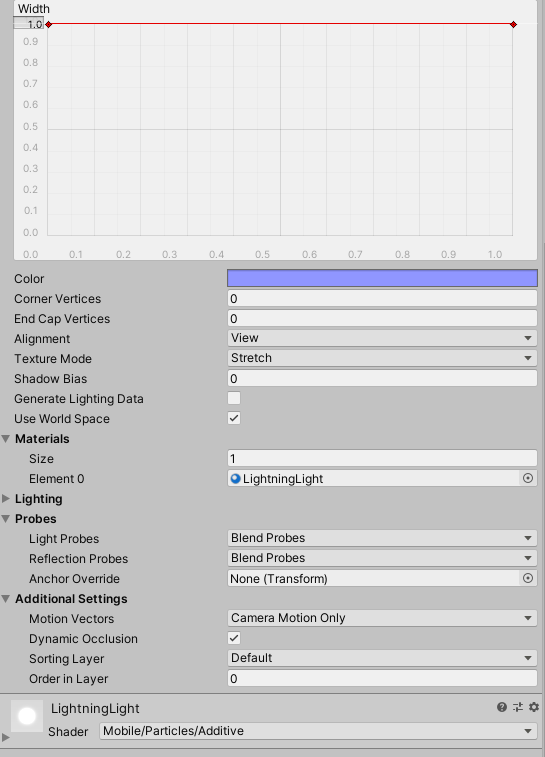Open LightningLight material help icon
The image size is (545, 757).
(x=502, y=707)
